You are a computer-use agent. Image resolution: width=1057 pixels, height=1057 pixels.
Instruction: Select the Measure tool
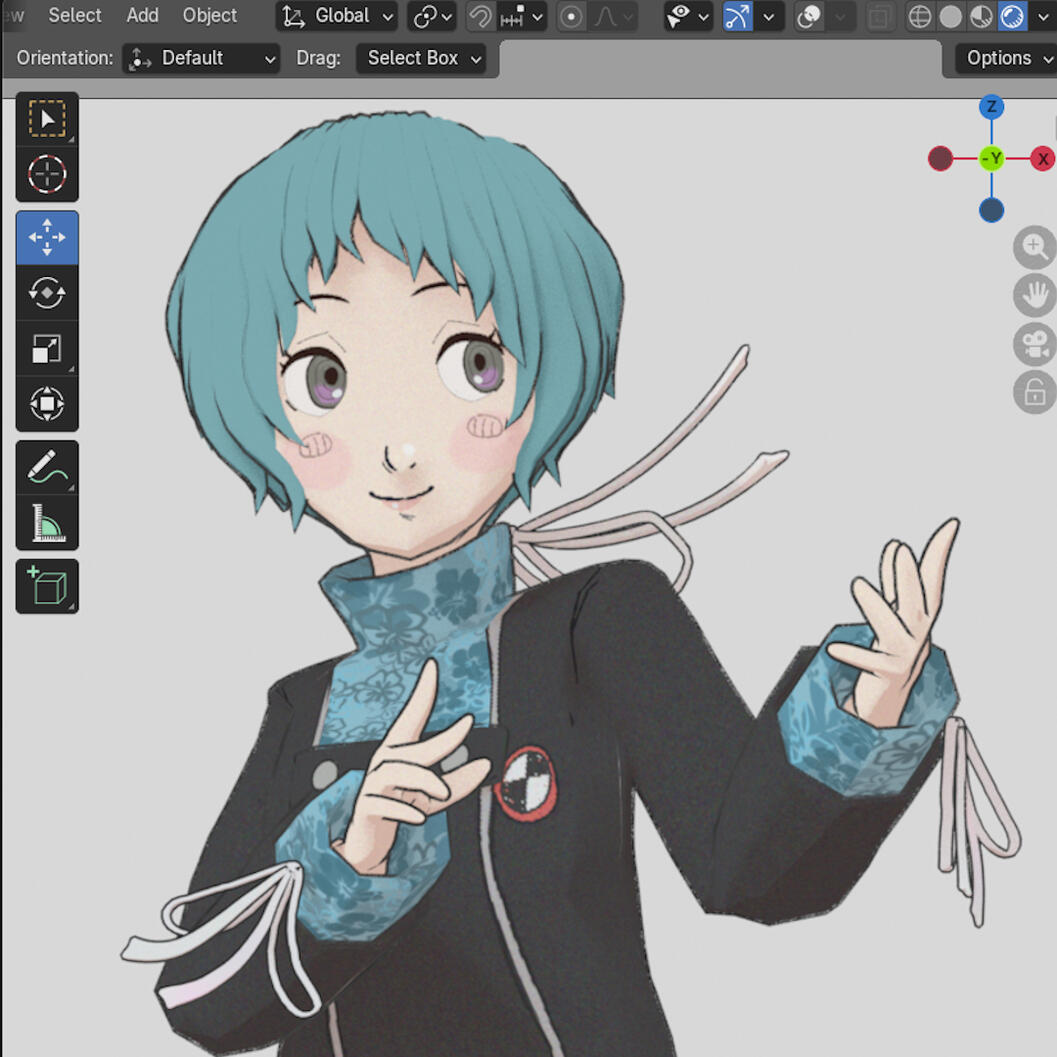[47, 522]
